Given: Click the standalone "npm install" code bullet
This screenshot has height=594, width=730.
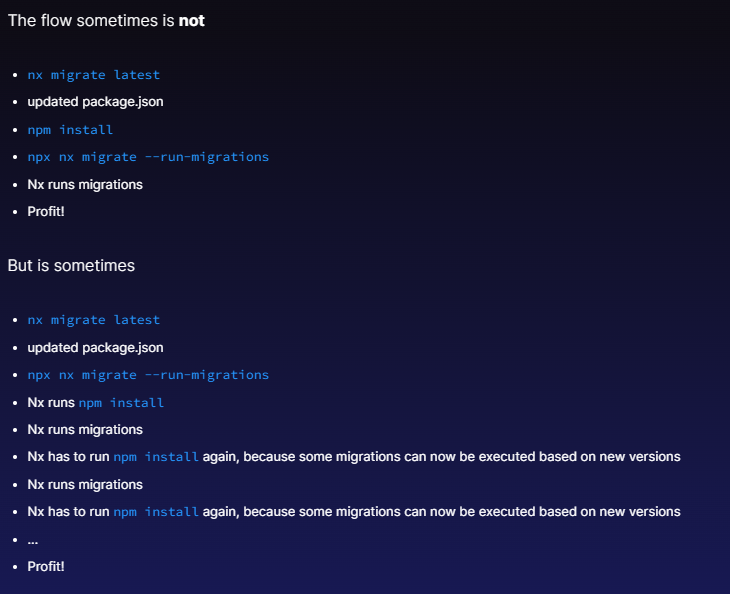Looking at the screenshot, I should pos(70,130).
